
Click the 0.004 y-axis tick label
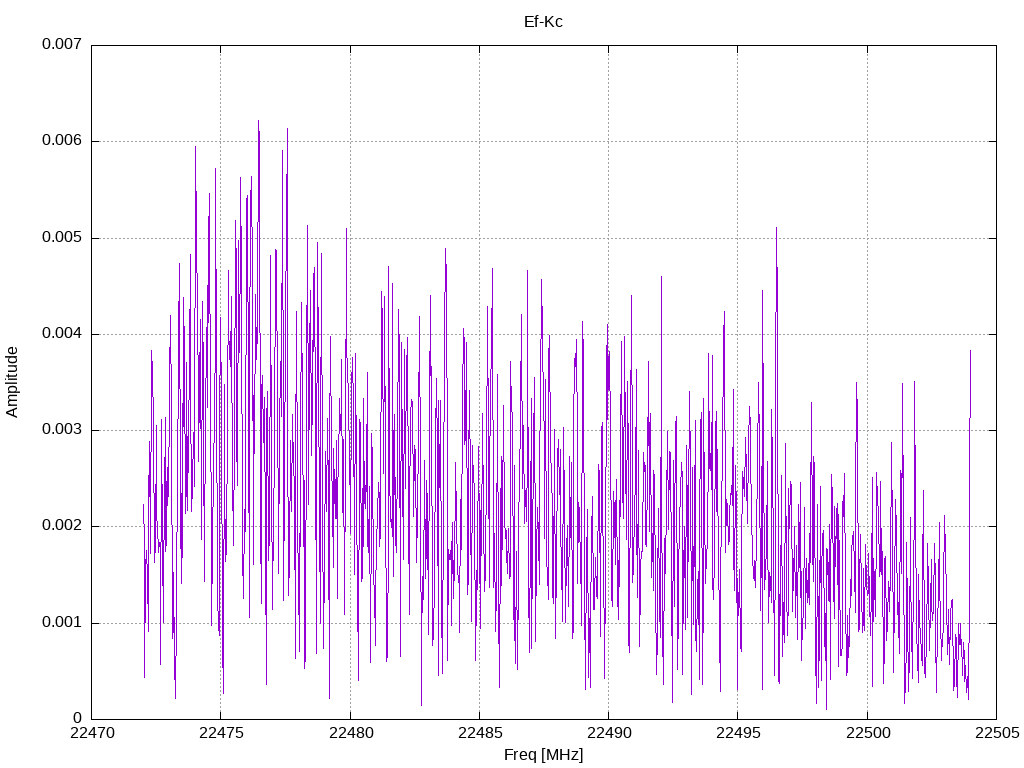click(x=62, y=333)
